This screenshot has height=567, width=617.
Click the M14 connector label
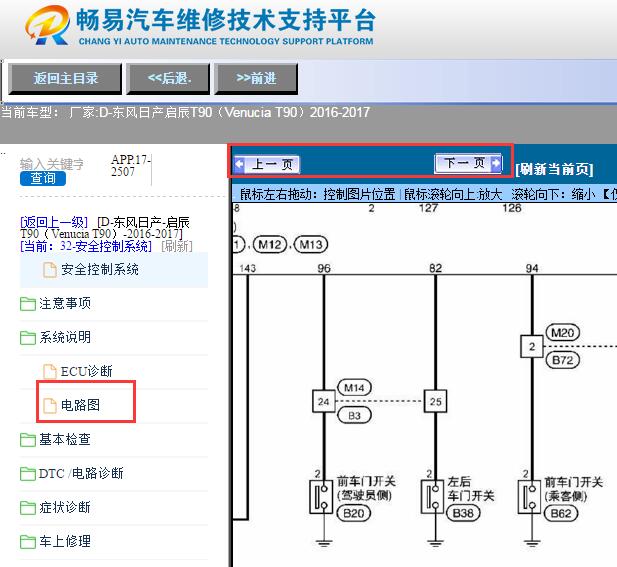pos(354,388)
